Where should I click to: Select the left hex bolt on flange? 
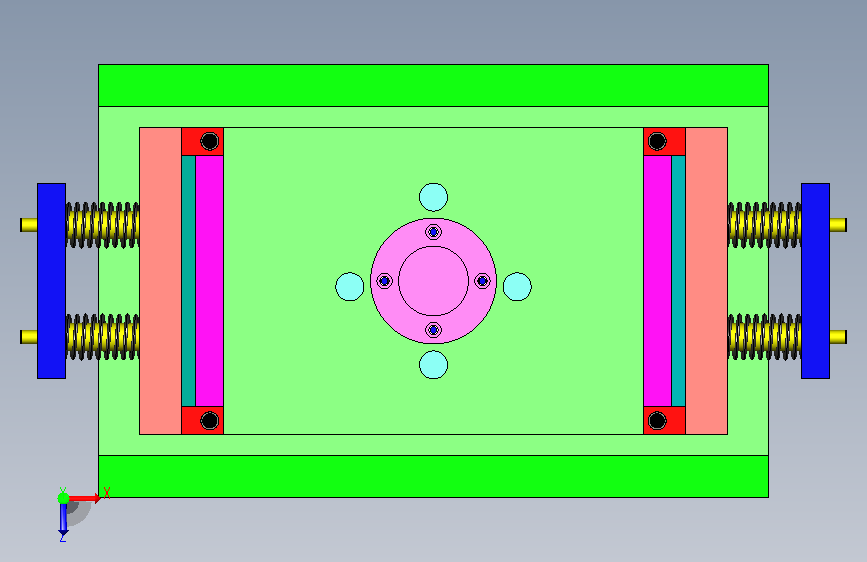click(385, 281)
